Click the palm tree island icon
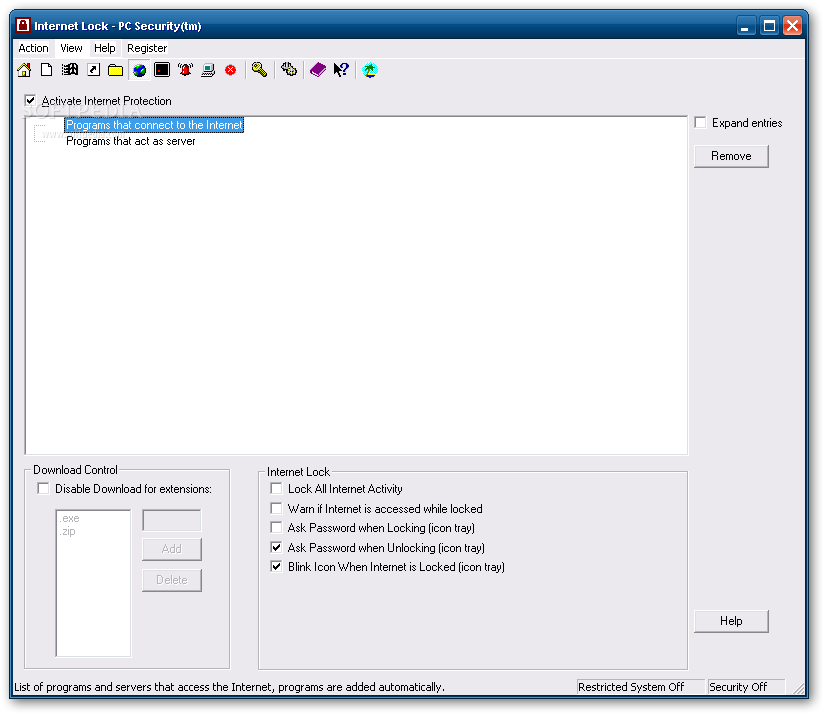This screenshot has height=714, width=824. point(370,70)
